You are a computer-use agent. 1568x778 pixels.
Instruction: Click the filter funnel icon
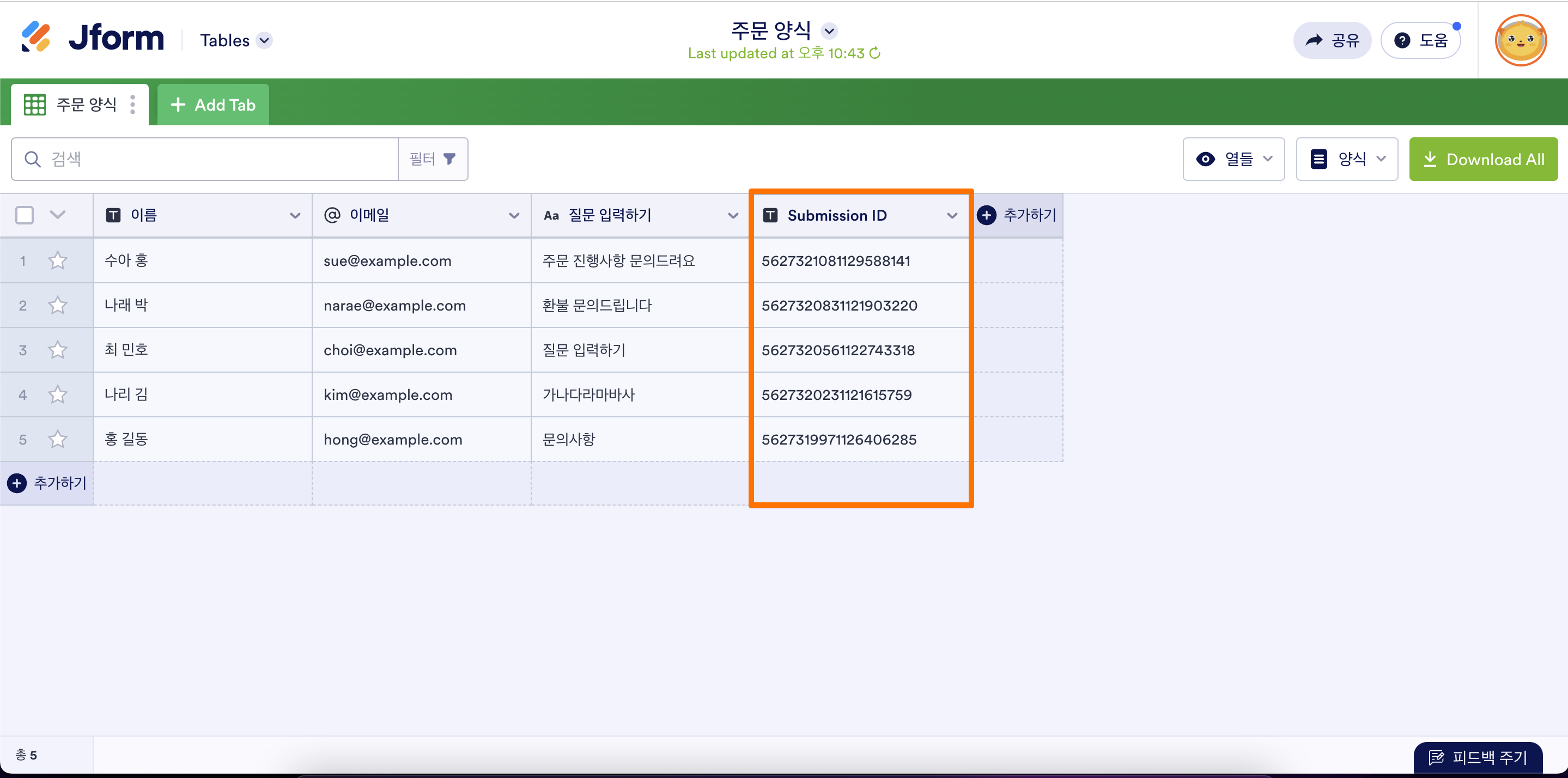pyautogui.click(x=449, y=159)
